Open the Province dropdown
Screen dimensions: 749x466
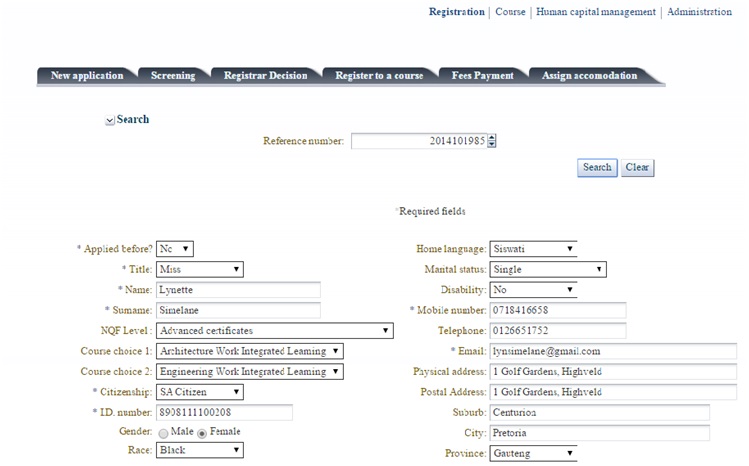pyautogui.click(x=533, y=453)
